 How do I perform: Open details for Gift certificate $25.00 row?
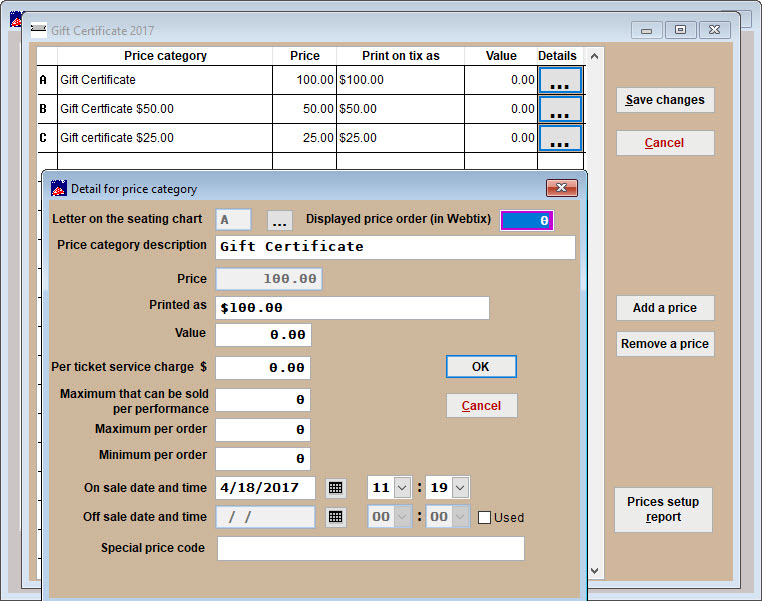560,138
